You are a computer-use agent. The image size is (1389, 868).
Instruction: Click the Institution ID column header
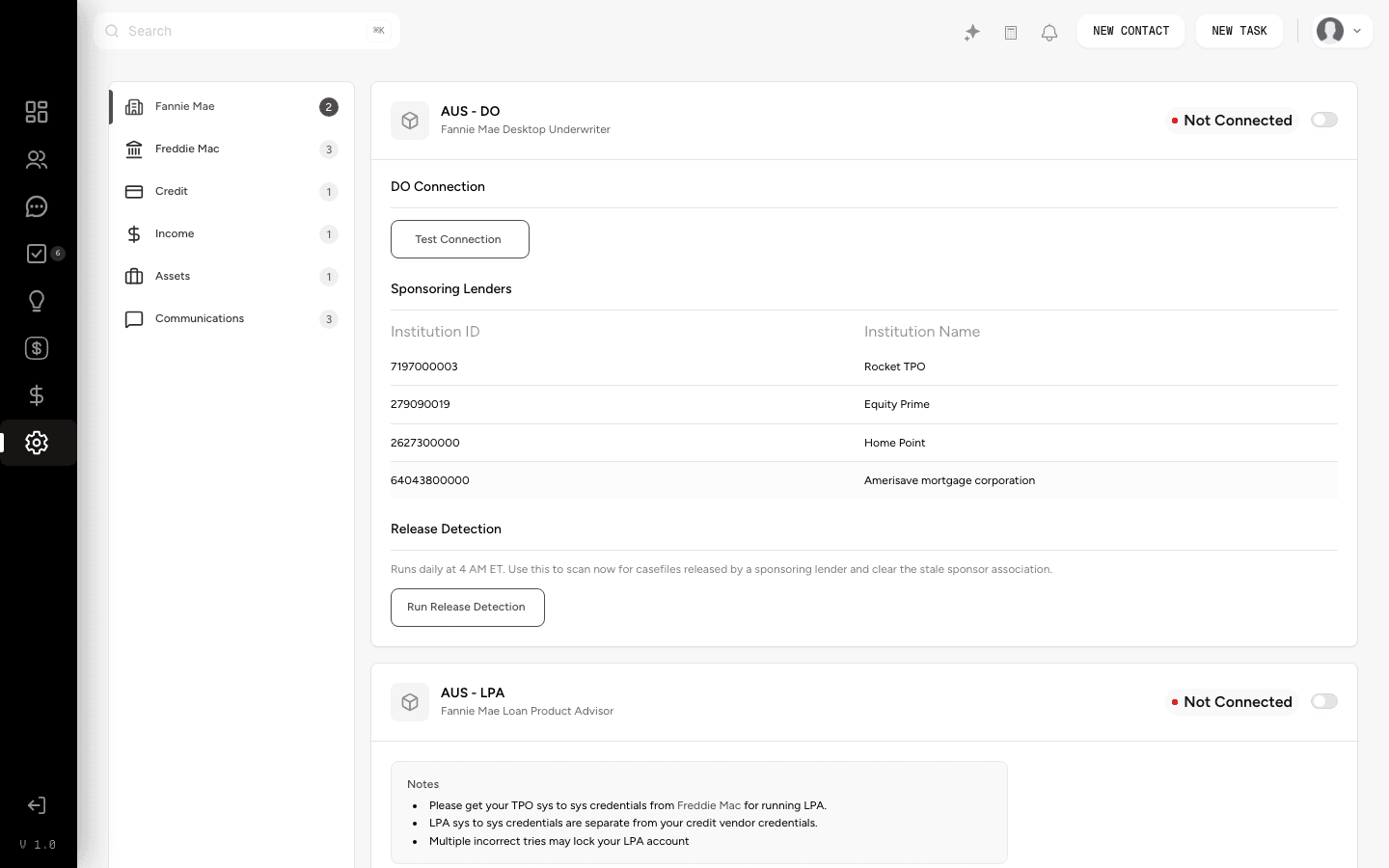click(x=435, y=332)
